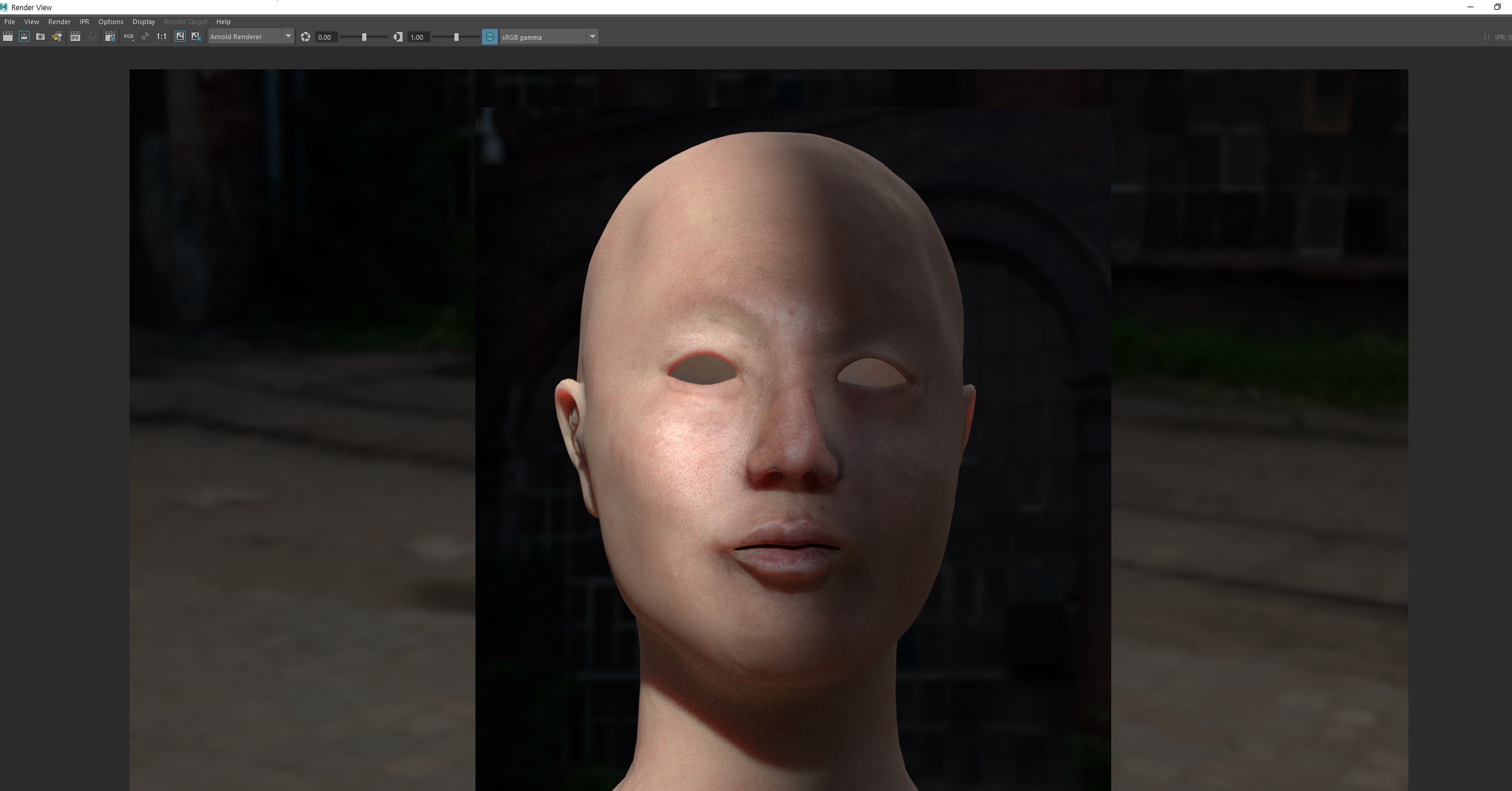Screen dimensions: 1512x791
Task: Click the RGB channels display icon
Action: [x=128, y=37]
